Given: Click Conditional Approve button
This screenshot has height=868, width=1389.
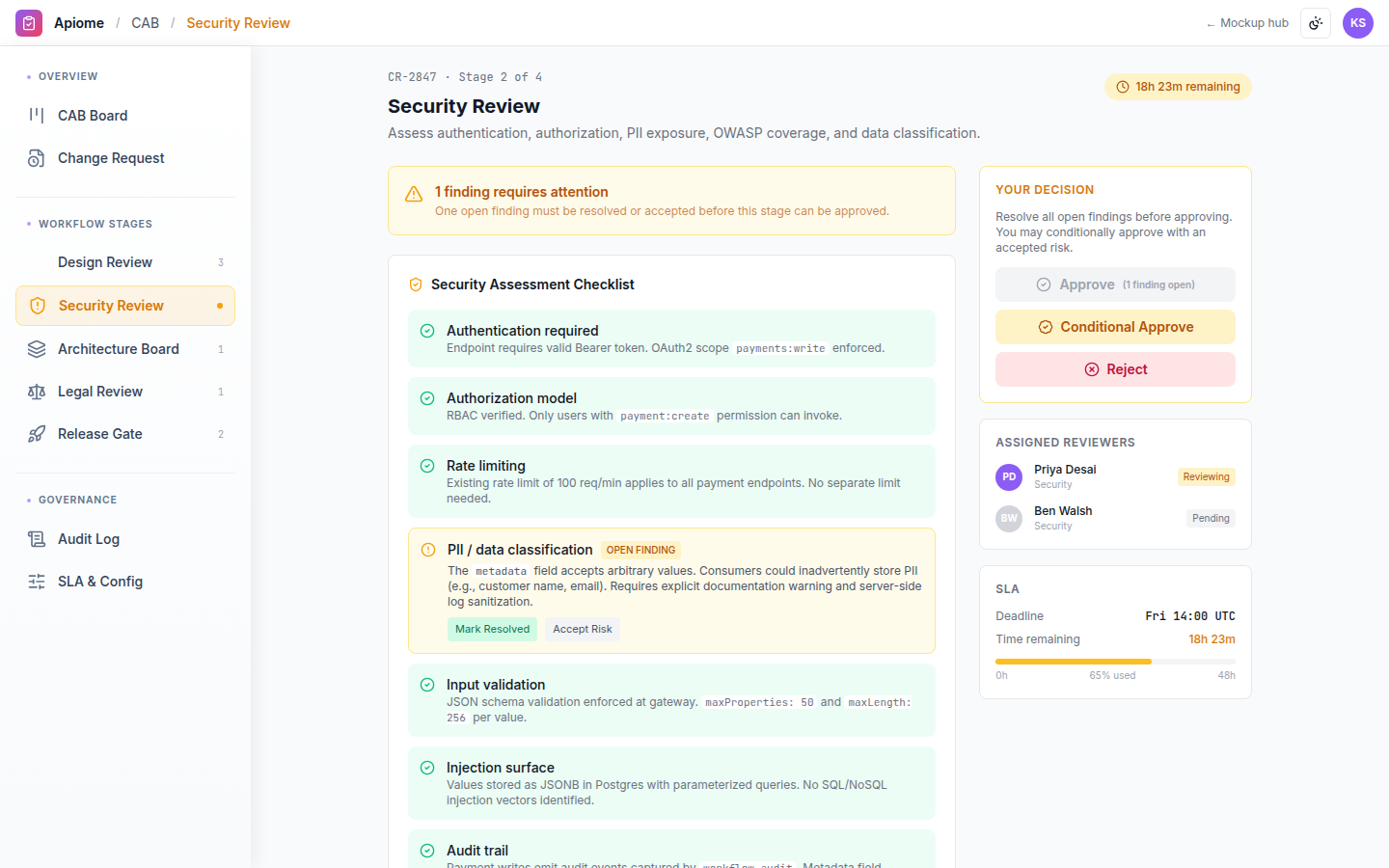Looking at the screenshot, I should coord(1115,327).
